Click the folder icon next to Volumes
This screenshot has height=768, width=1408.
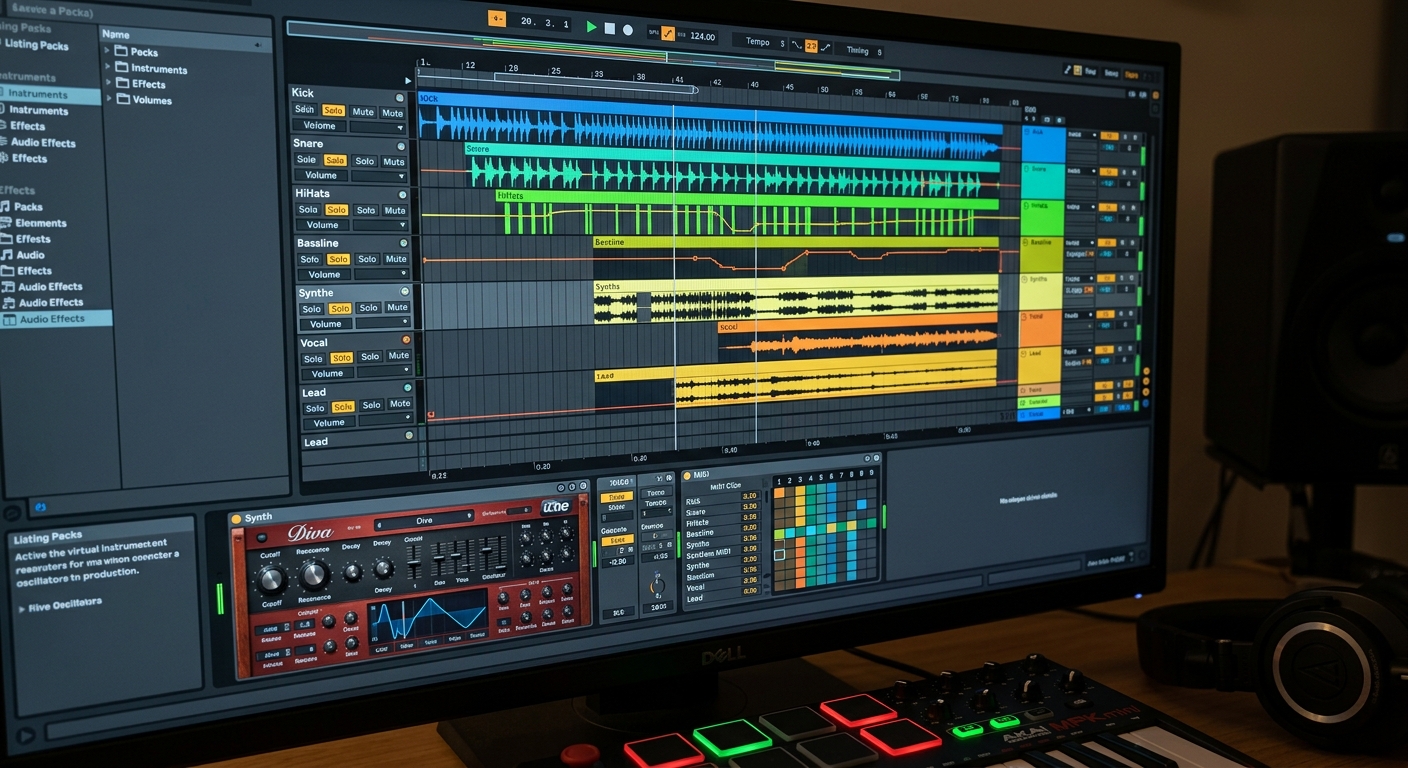point(123,99)
